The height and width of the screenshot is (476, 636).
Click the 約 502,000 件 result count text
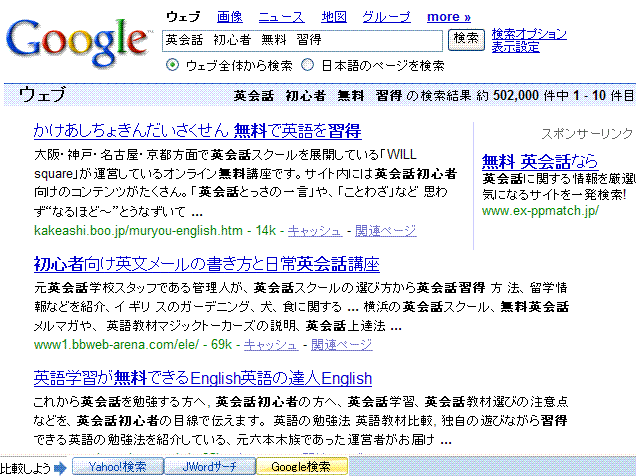click(523, 96)
